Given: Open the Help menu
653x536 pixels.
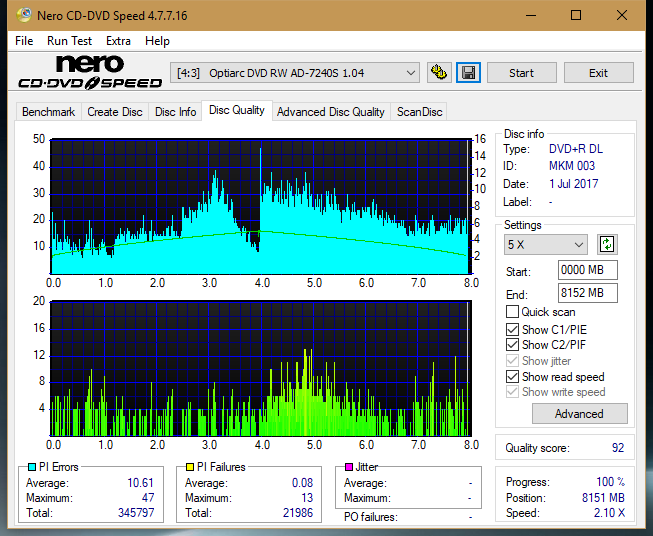Looking at the screenshot, I should [x=157, y=41].
